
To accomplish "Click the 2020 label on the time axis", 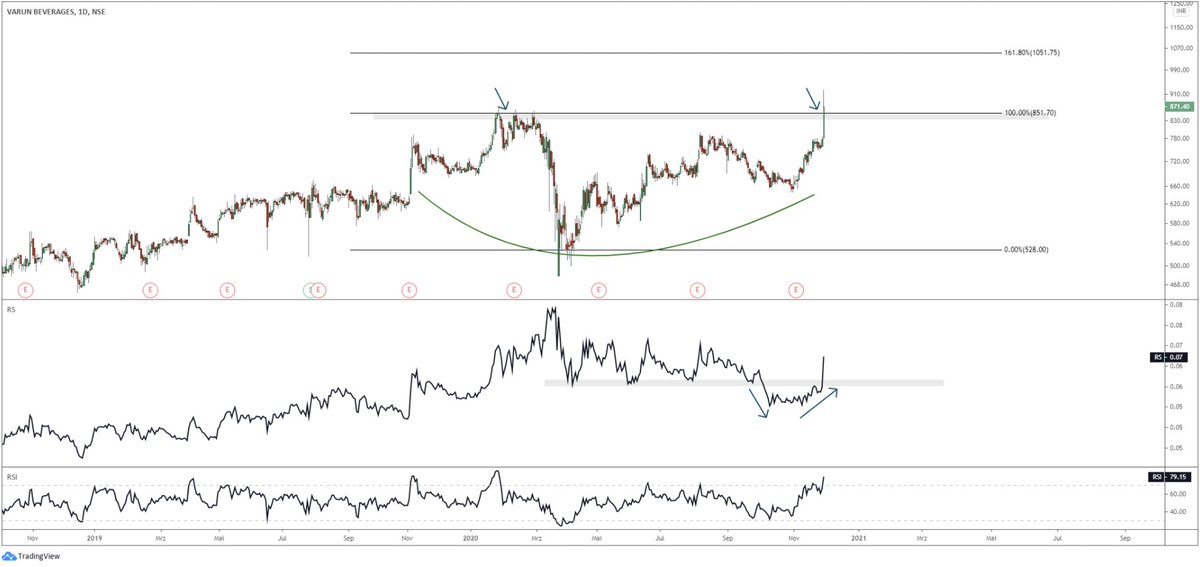I will (469, 537).
